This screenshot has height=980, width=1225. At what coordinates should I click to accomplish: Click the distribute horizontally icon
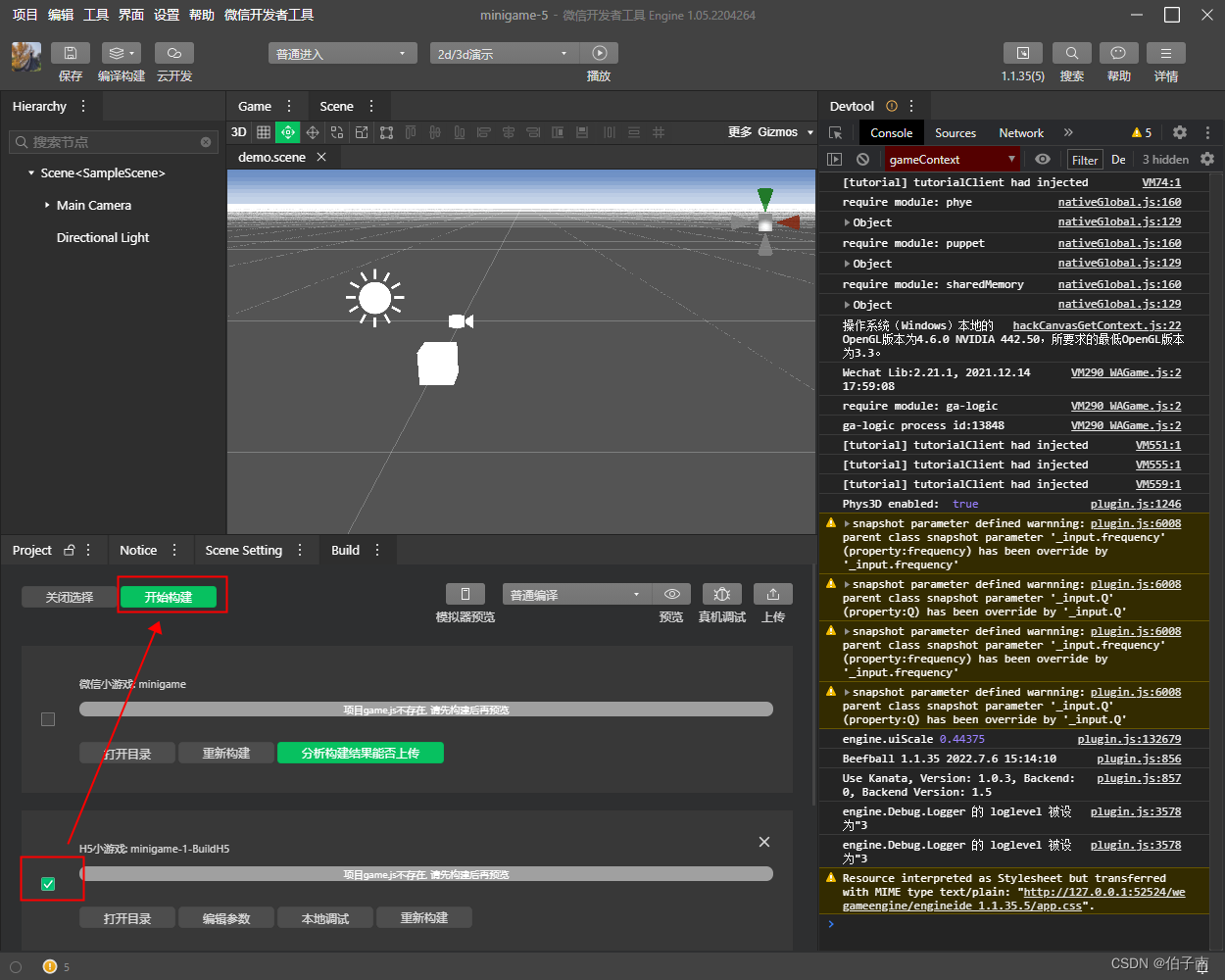coord(610,132)
